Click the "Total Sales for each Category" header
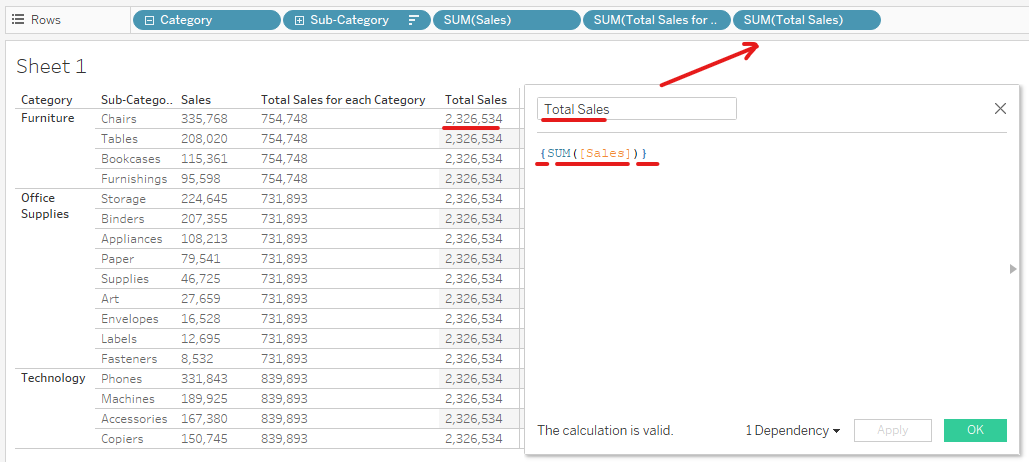This screenshot has width=1029, height=462. click(x=343, y=100)
